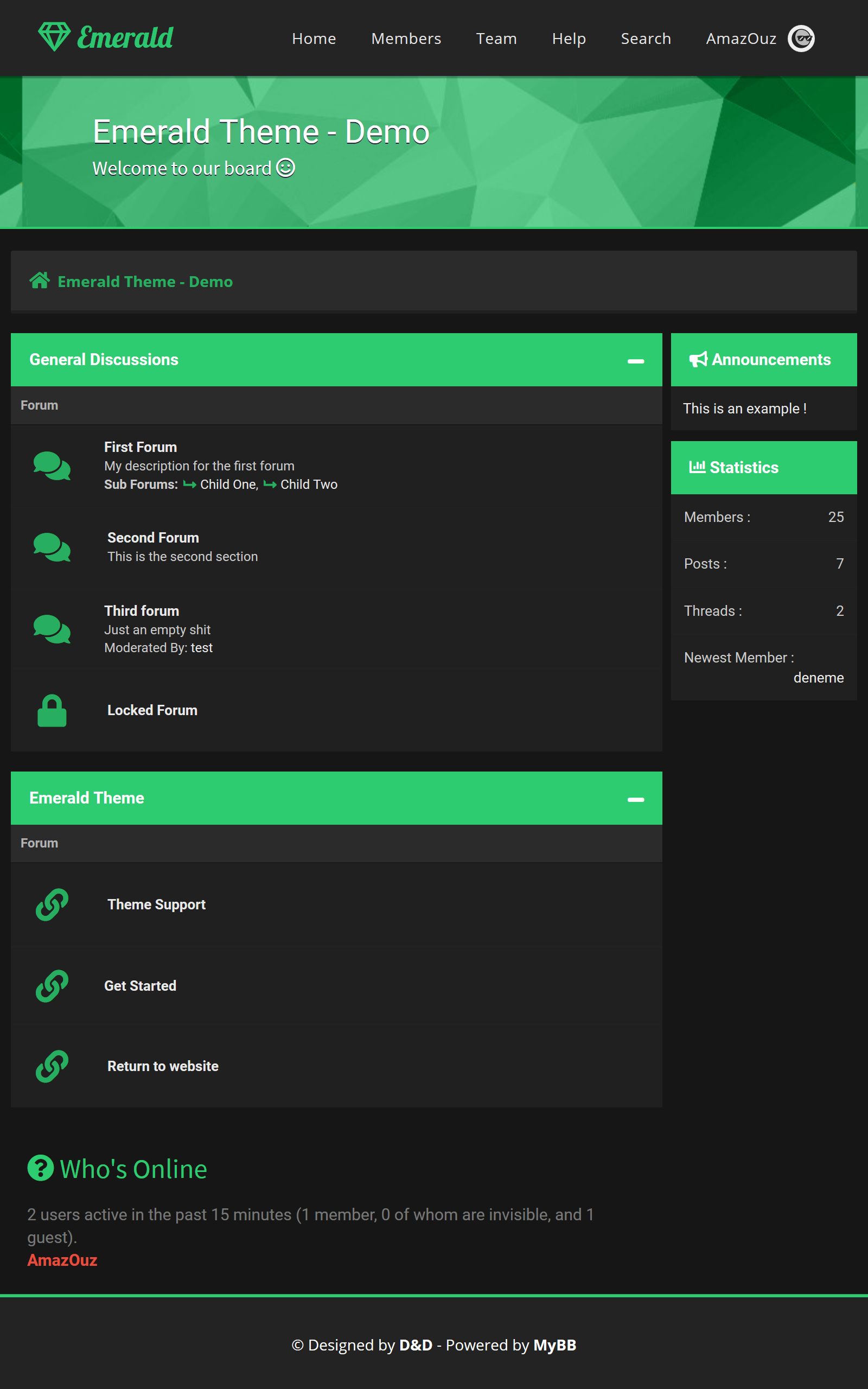Click the Emerald diamond logo icon

coord(54,37)
